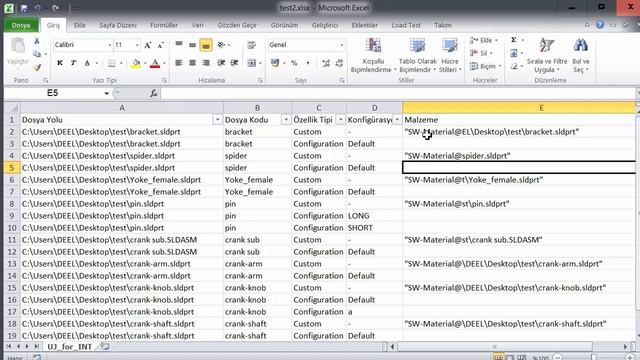Screen dimensions: 640x360
Task: Select column E header
Action: click(x=519, y=108)
